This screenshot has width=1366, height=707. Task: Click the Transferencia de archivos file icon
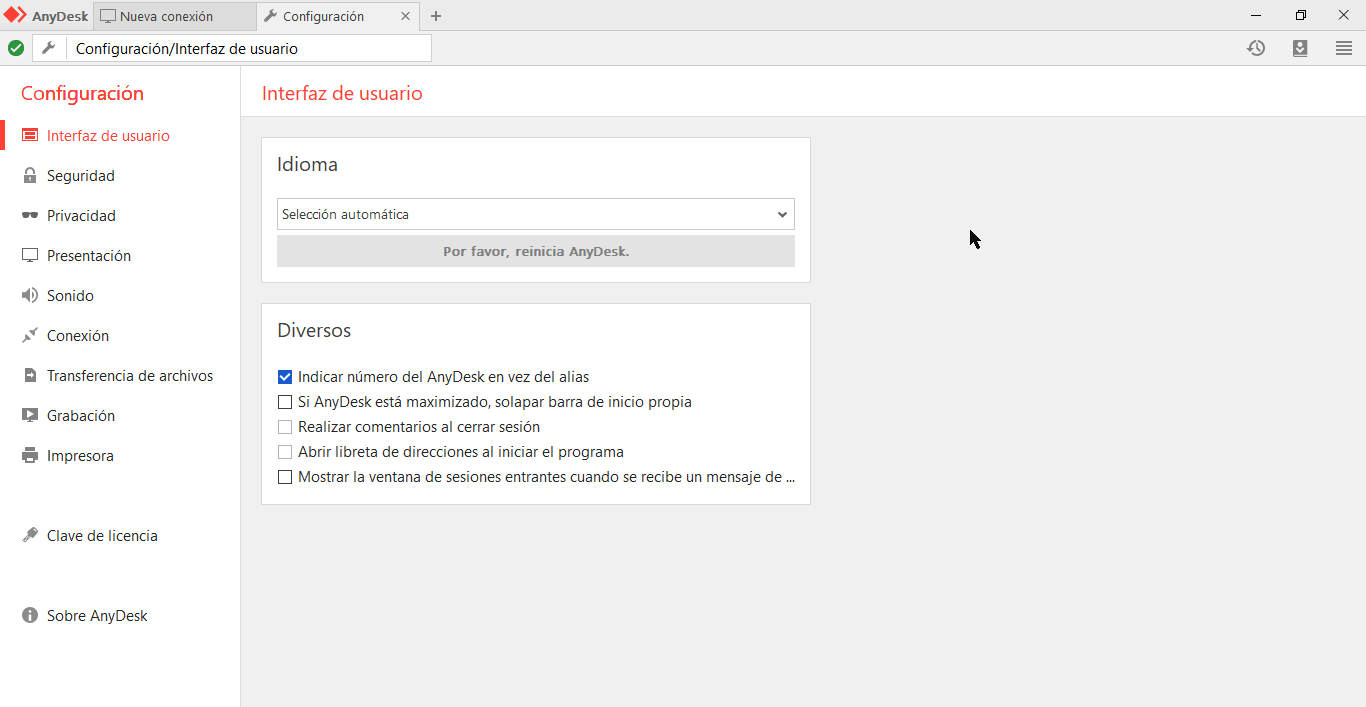coord(30,376)
